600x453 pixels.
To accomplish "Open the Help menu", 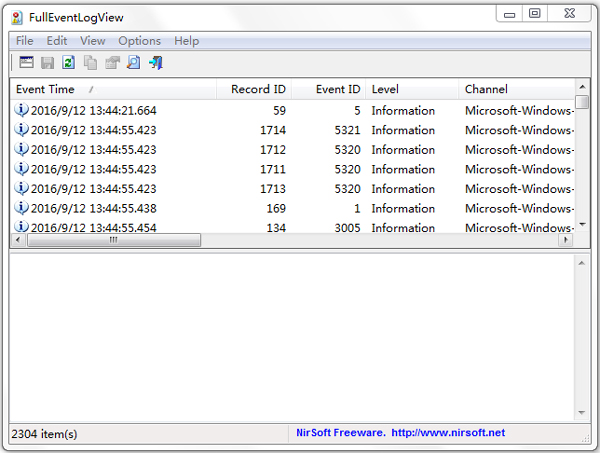I will (x=186, y=41).
